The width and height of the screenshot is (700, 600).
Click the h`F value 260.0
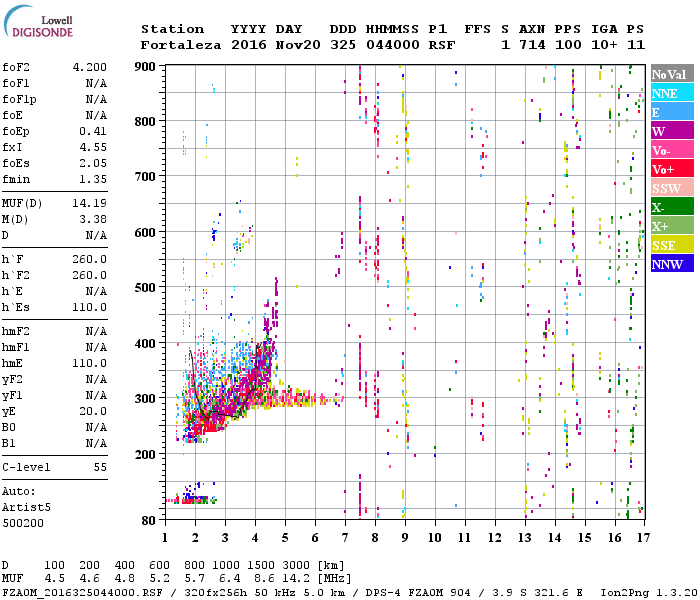pyautogui.click(x=90, y=259)
